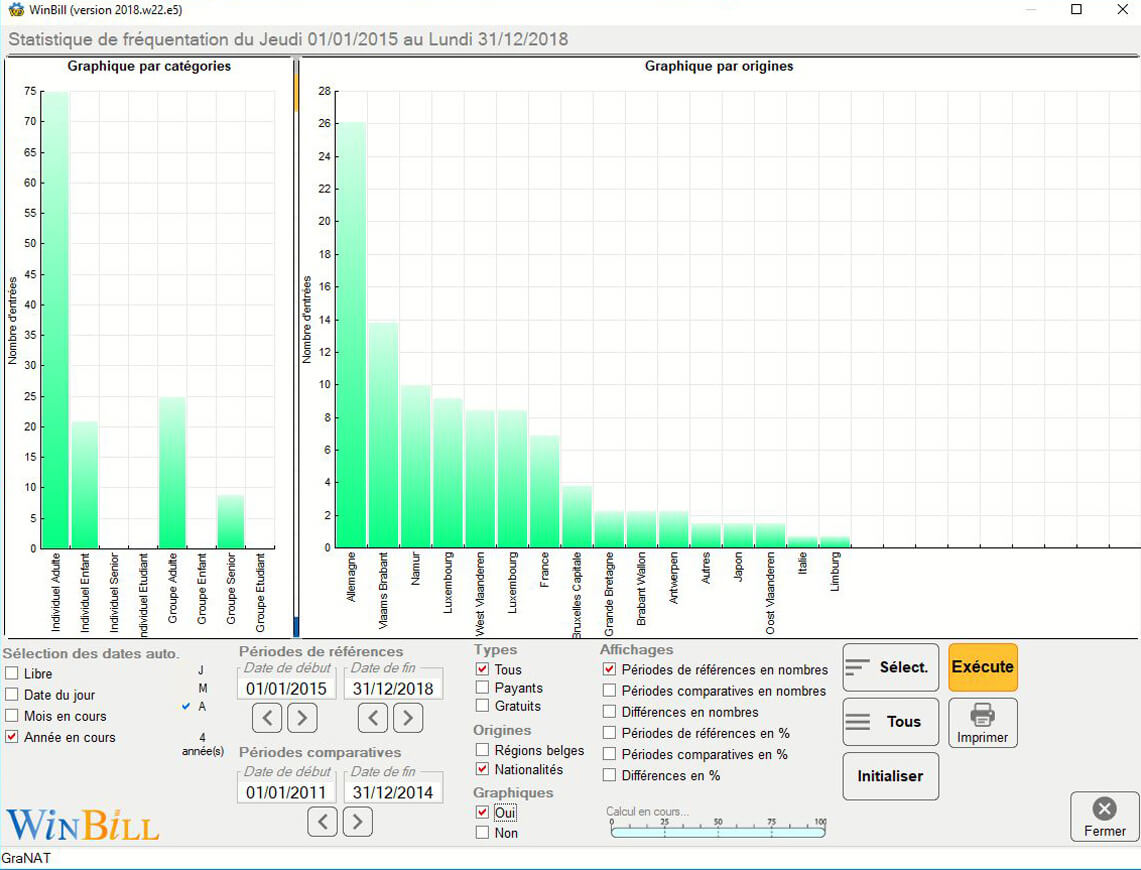Click the Tous button with lines icon
The width and height of the screenshot is (1141, 870).
coord(891,722)
